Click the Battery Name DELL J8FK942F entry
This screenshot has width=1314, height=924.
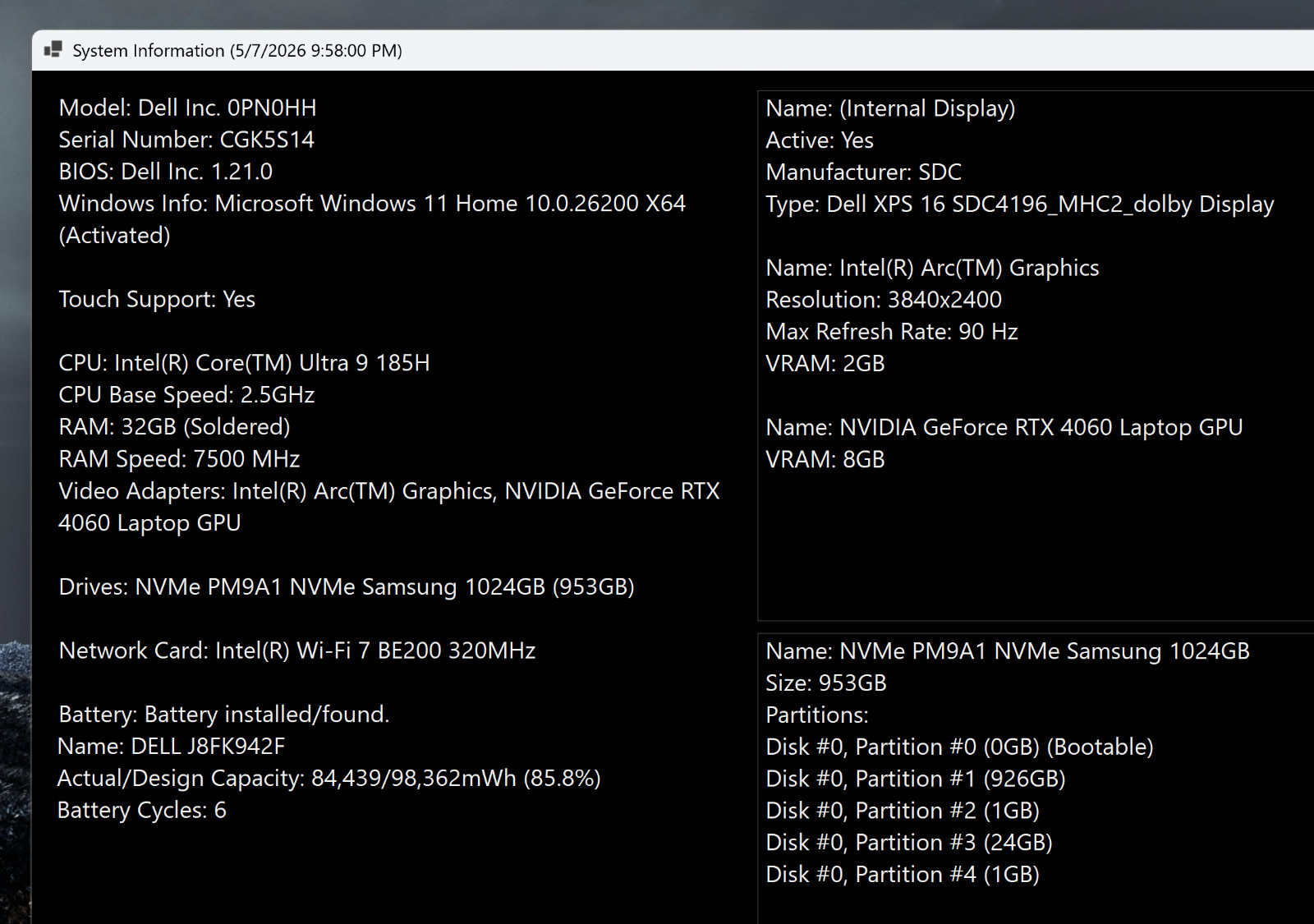(x=171, y=747)
